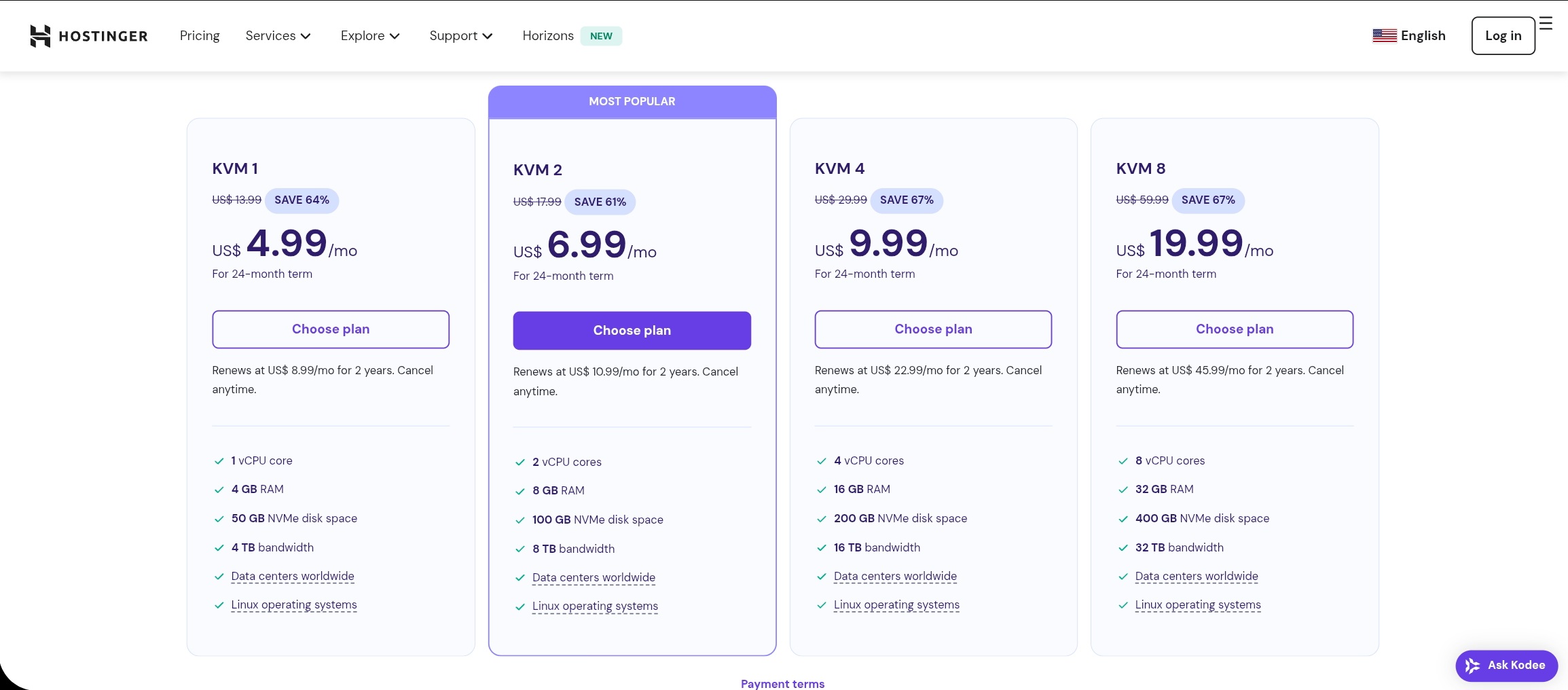Click the Hostinger logo icon

40,36
